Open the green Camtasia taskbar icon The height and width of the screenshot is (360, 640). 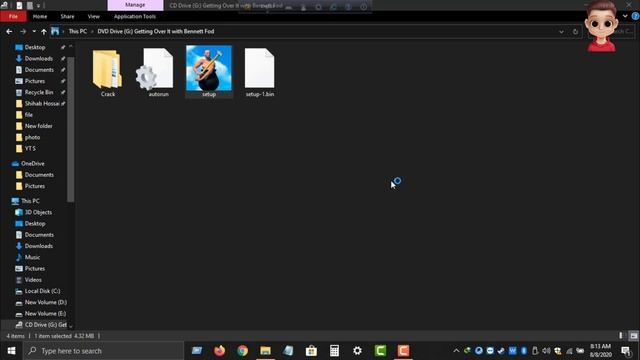coord(380,351)
